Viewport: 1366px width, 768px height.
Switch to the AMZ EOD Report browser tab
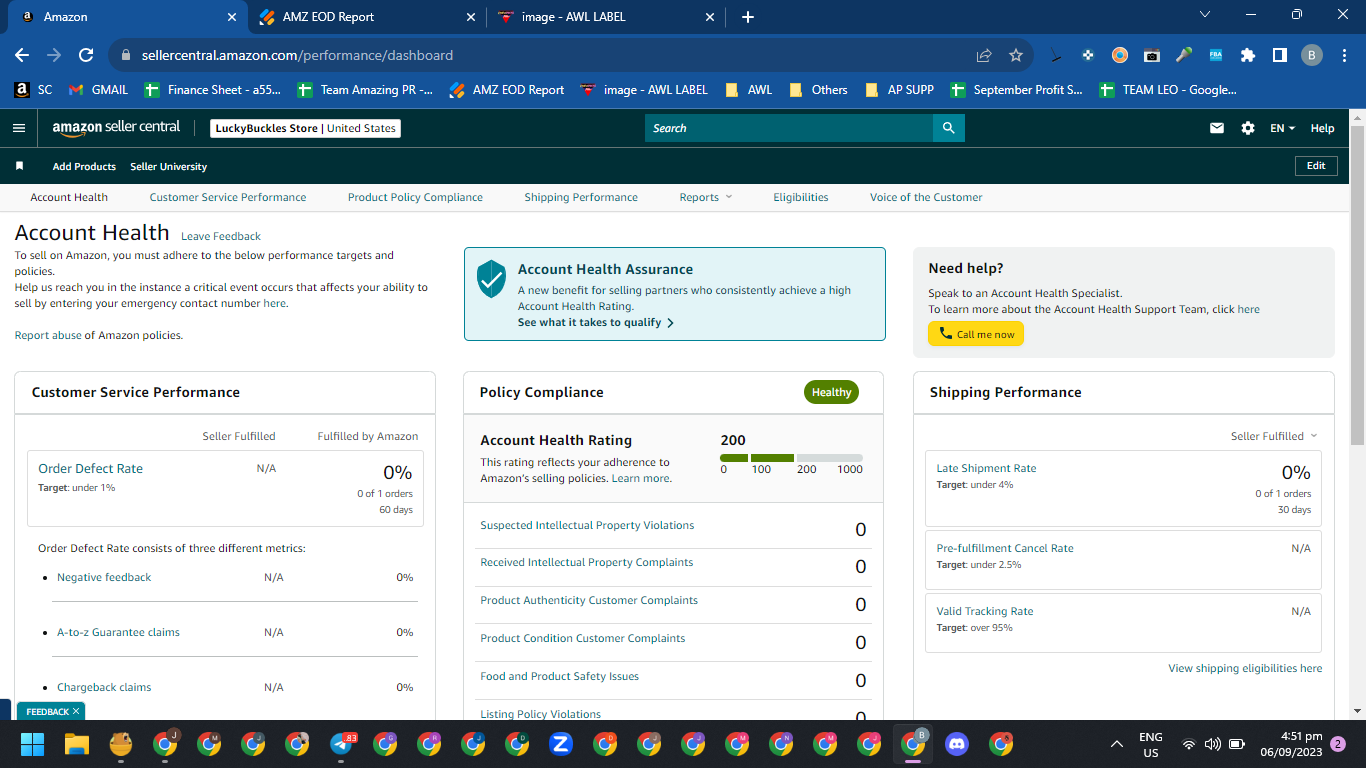[x=366, y=17]
